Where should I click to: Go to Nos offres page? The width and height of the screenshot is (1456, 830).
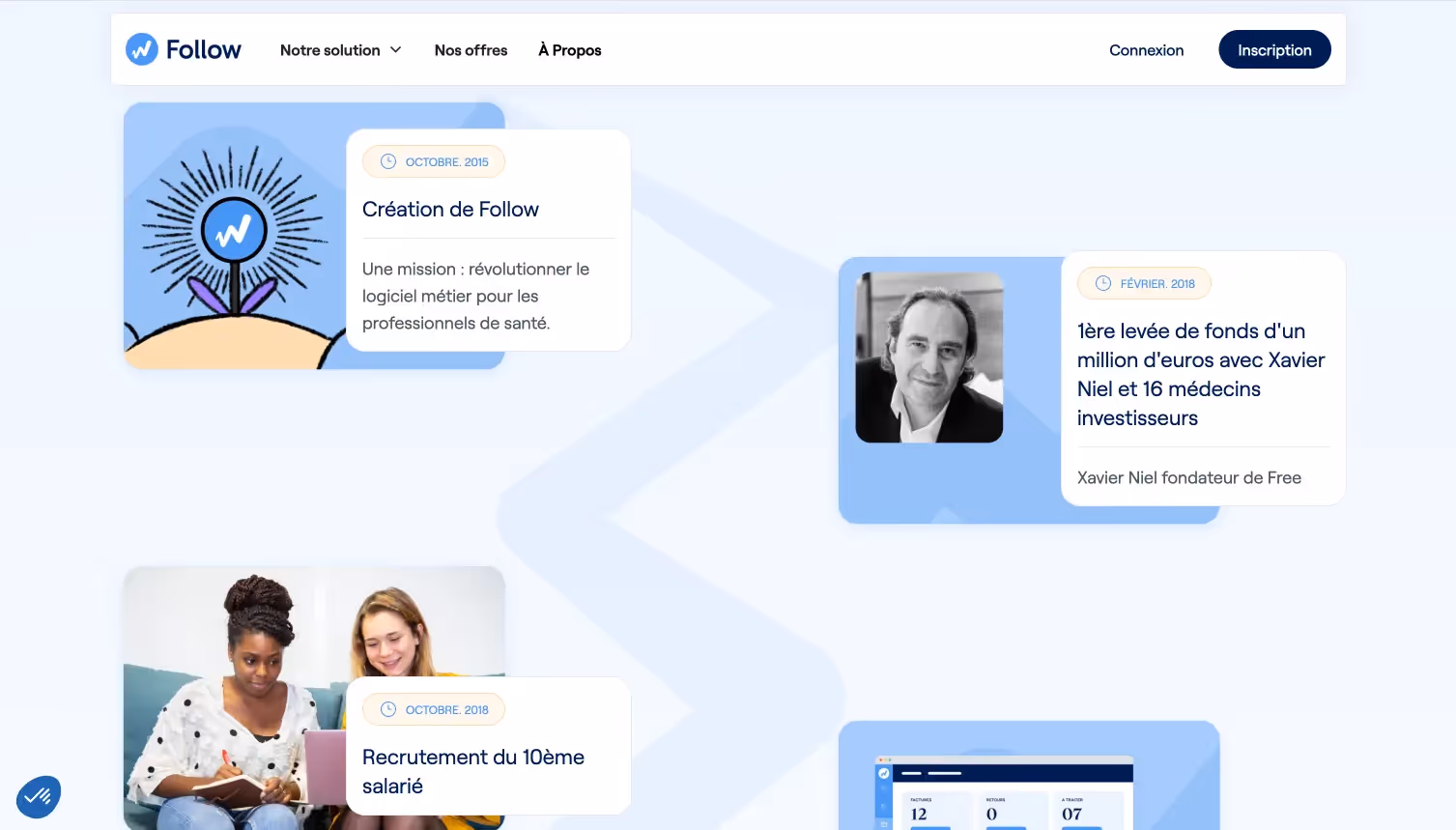point(471,50)
